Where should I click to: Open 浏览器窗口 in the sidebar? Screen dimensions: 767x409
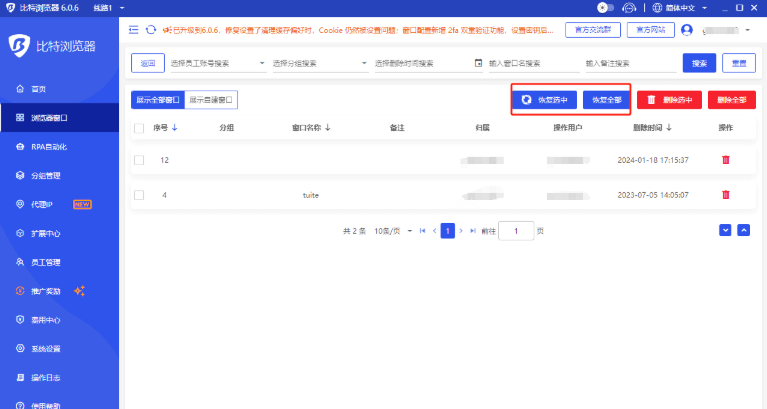coord(59,117)
